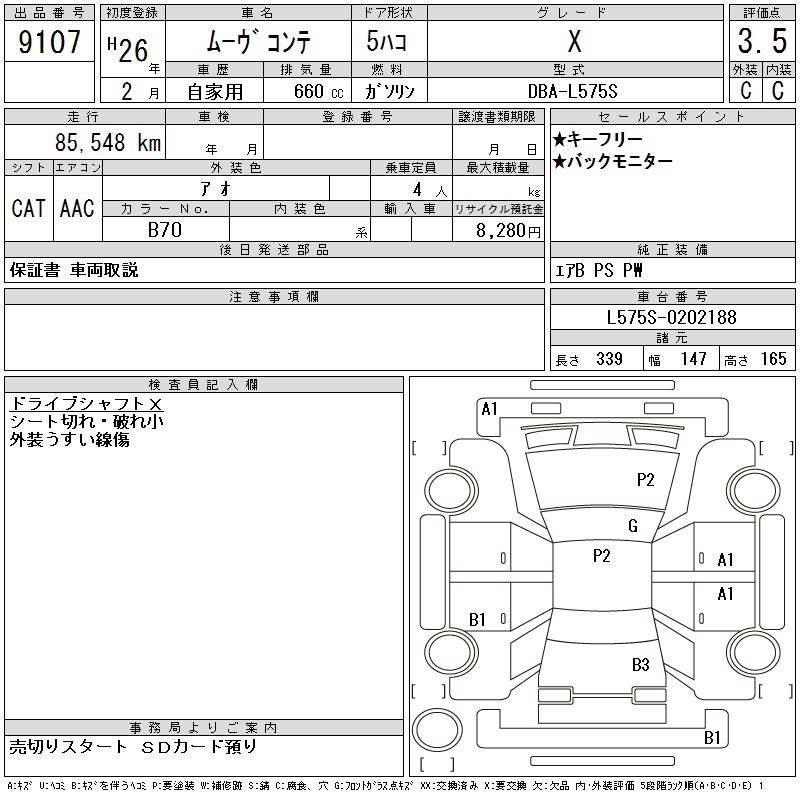
Task: Click the "C" grade under 外装
Action: click(x=745, y=90)
